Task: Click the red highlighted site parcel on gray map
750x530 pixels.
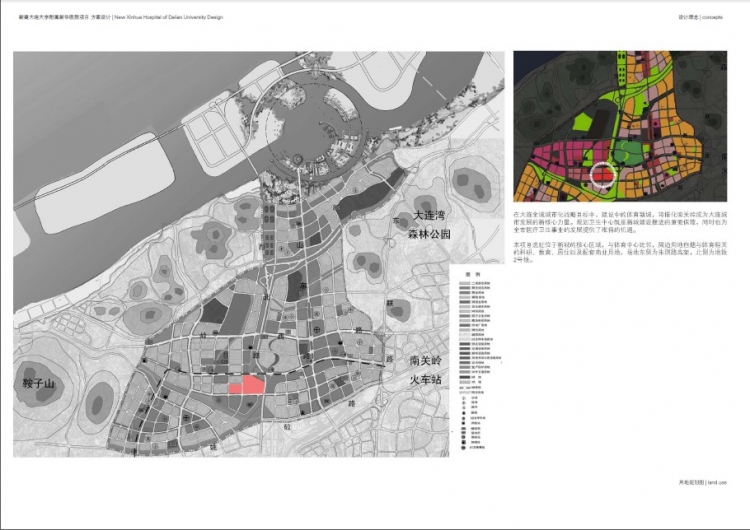Action: click(247, 385)
